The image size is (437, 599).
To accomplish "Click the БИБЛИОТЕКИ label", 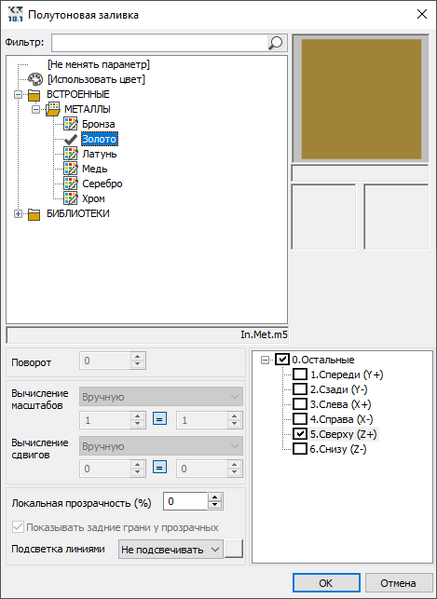I will [78, 214].
